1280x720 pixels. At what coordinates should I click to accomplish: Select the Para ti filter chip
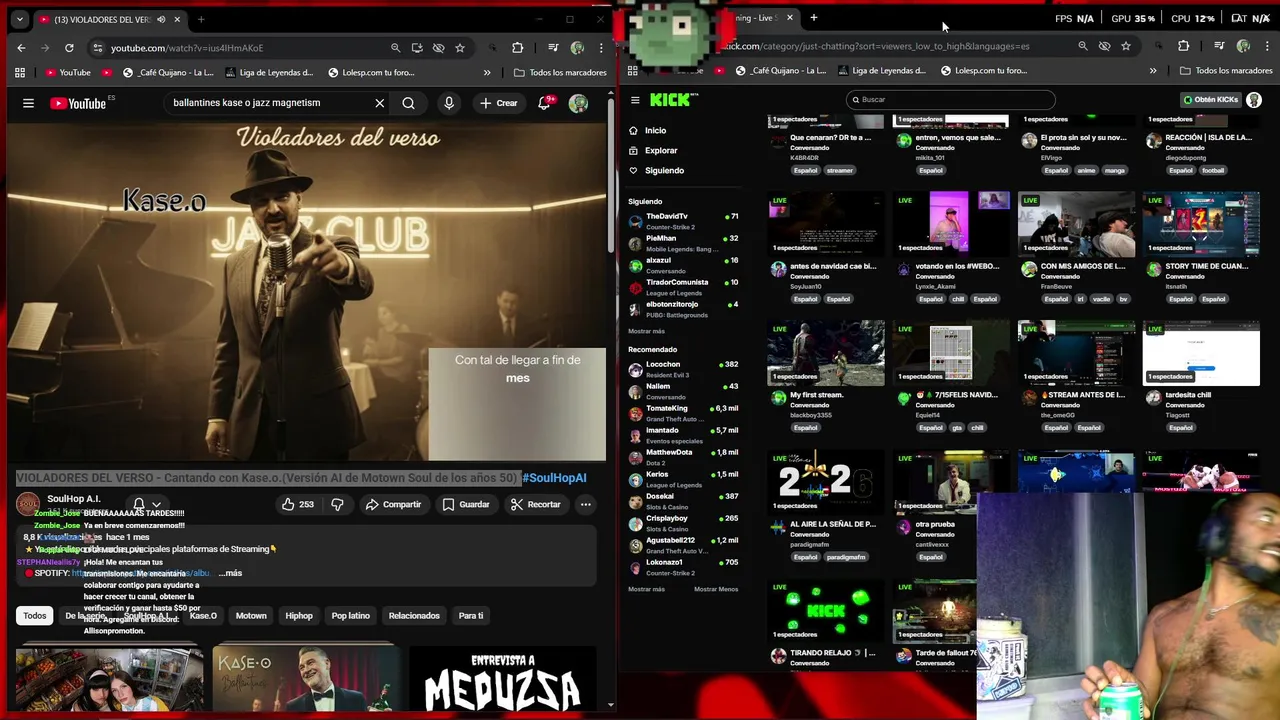[471, 616]
